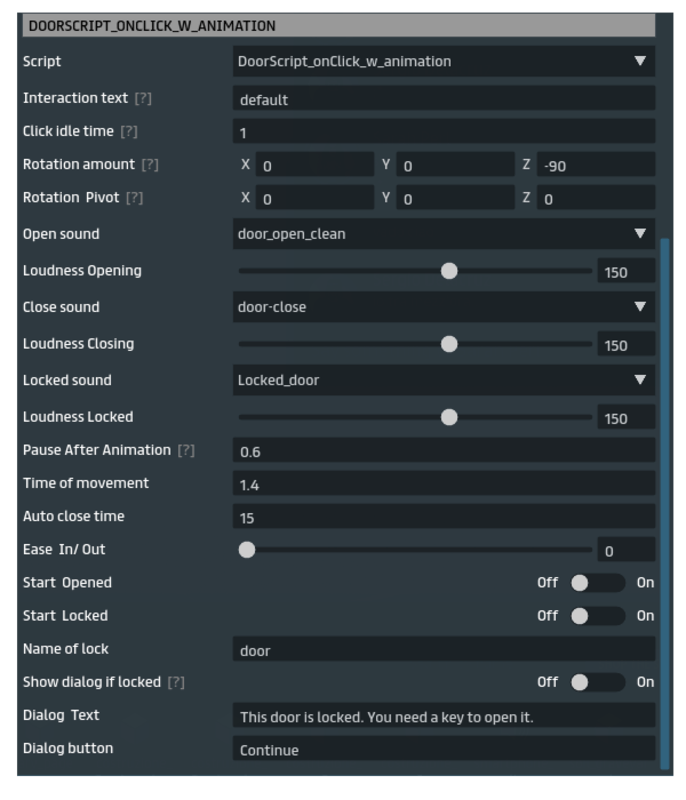Image resolution: width=686 pixels, height=800 pixels.
Task: Expand the Locked sound dropdown
Action: pyautogui.click(x=443, y=380)
